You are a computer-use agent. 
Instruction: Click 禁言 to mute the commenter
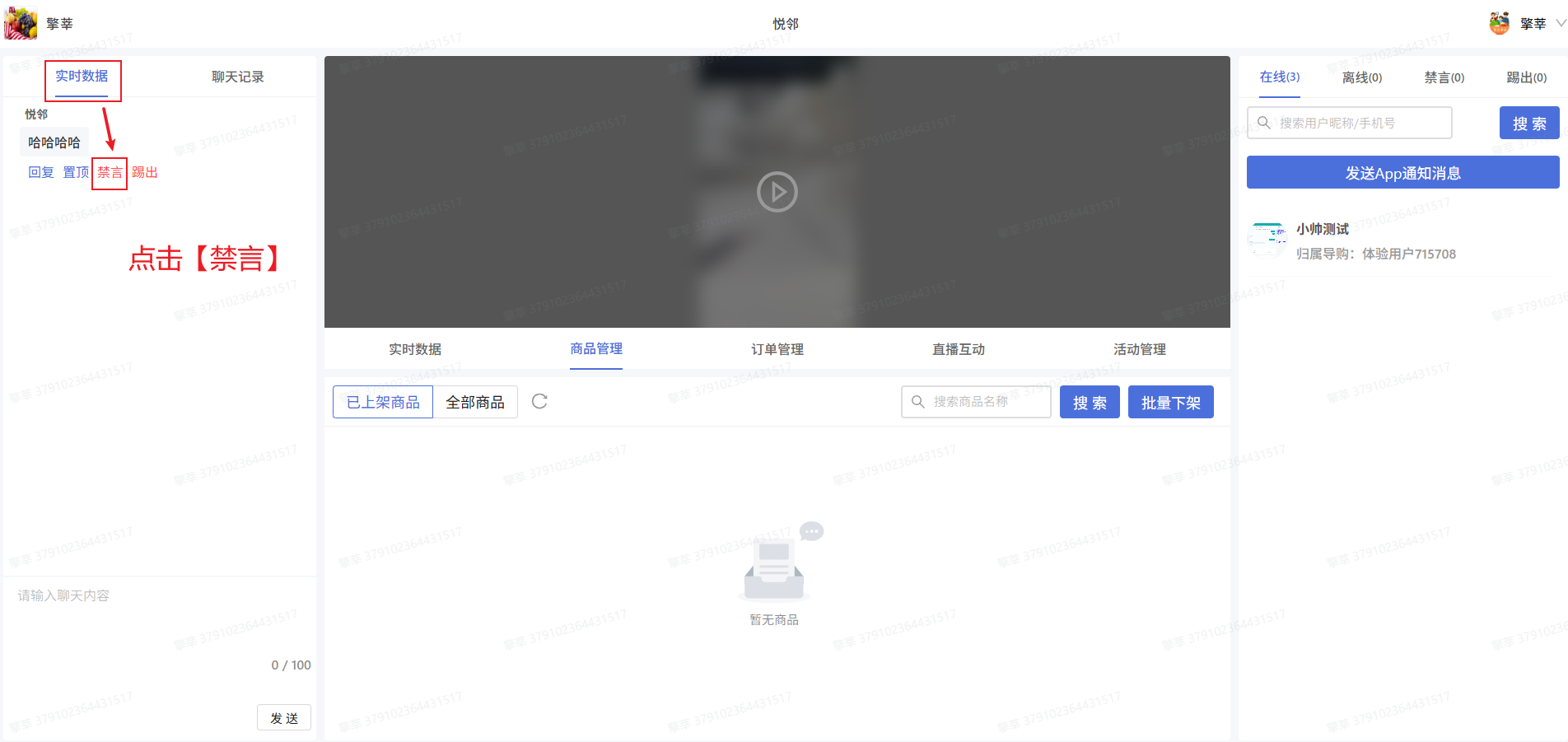pyautogui.click(x=110, y=172)
